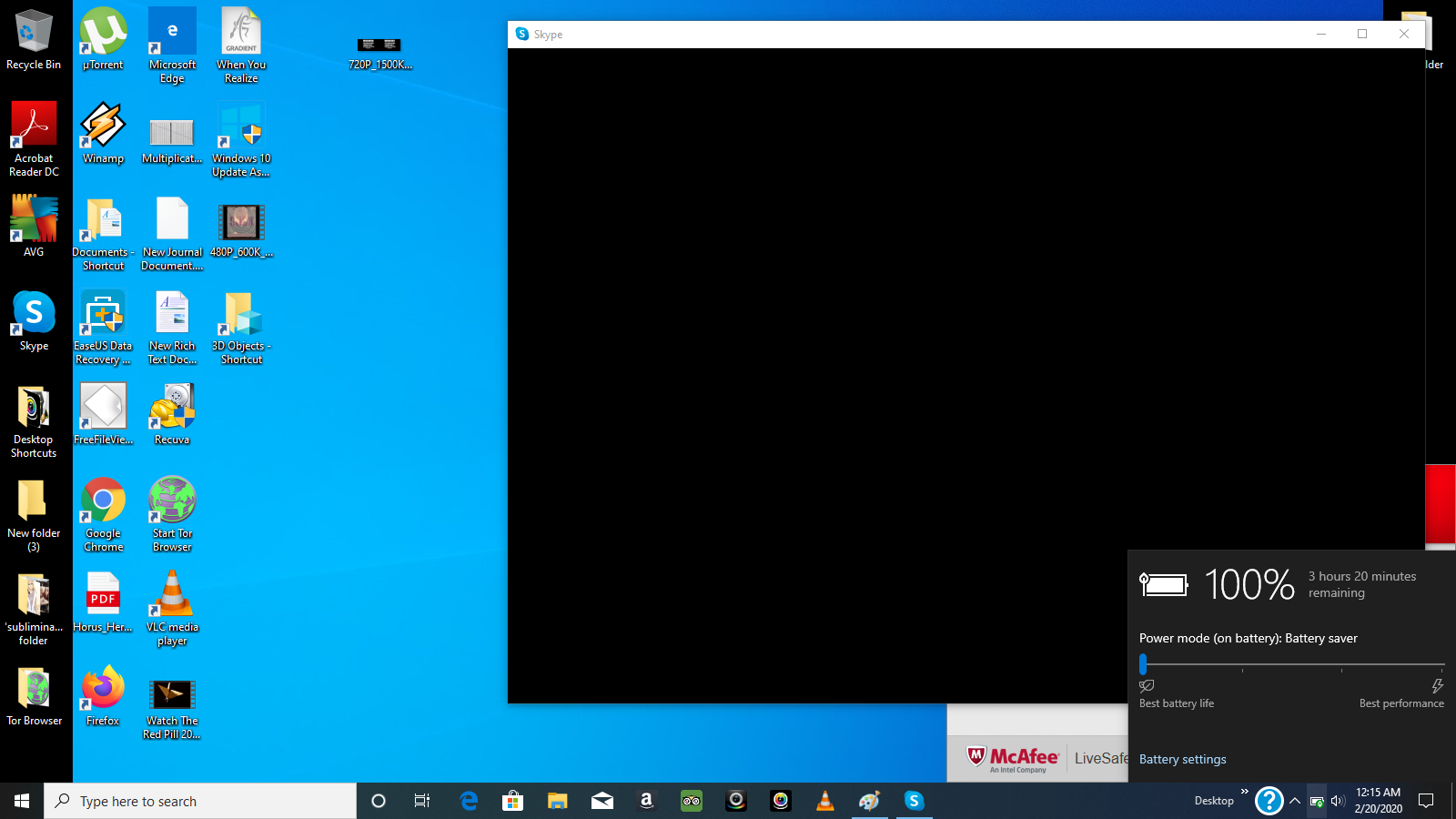1456x819 pixels.
Task: Select the 3D Objects - Shortcut folder
Action: pyautogui.click(x=241, y=328)
